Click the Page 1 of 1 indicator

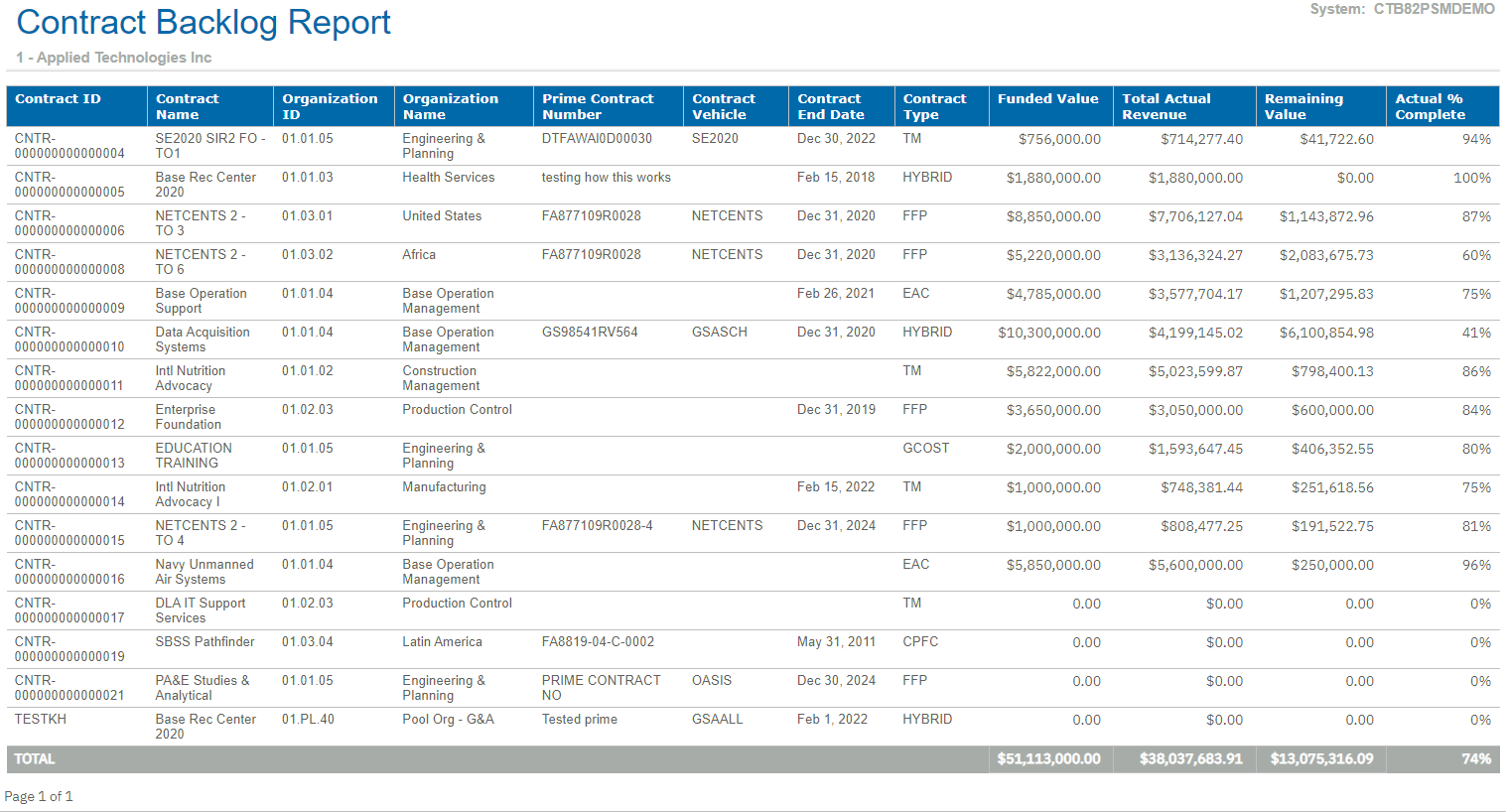[39, 797]
